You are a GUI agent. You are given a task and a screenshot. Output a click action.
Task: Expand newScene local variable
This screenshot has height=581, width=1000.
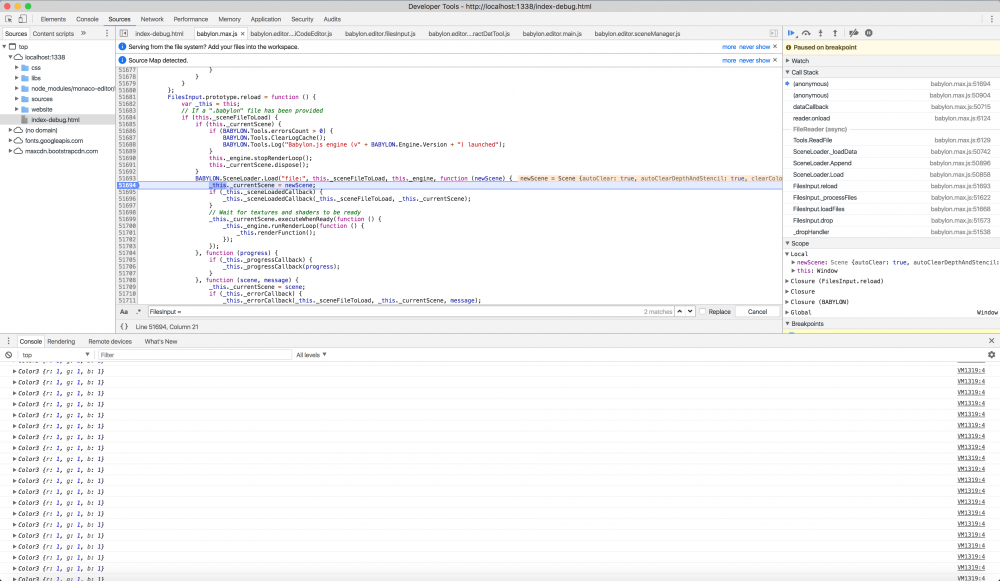point(793,262)
